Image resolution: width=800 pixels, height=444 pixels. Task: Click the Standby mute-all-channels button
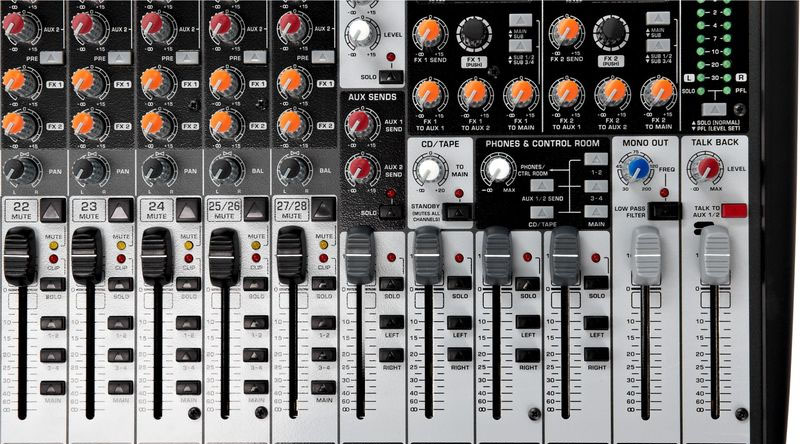[459, 211]
